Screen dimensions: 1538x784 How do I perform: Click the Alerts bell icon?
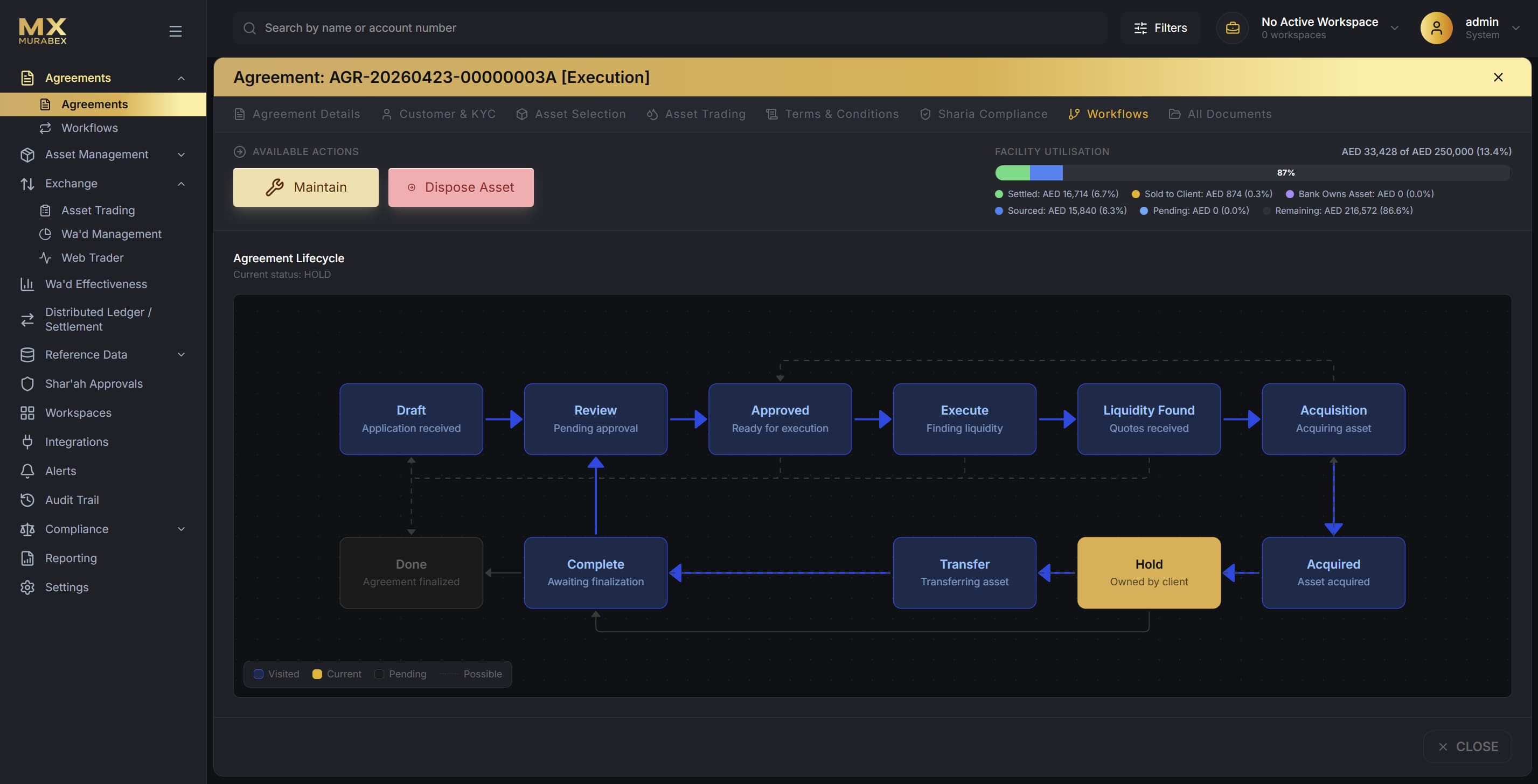(27, 471)
